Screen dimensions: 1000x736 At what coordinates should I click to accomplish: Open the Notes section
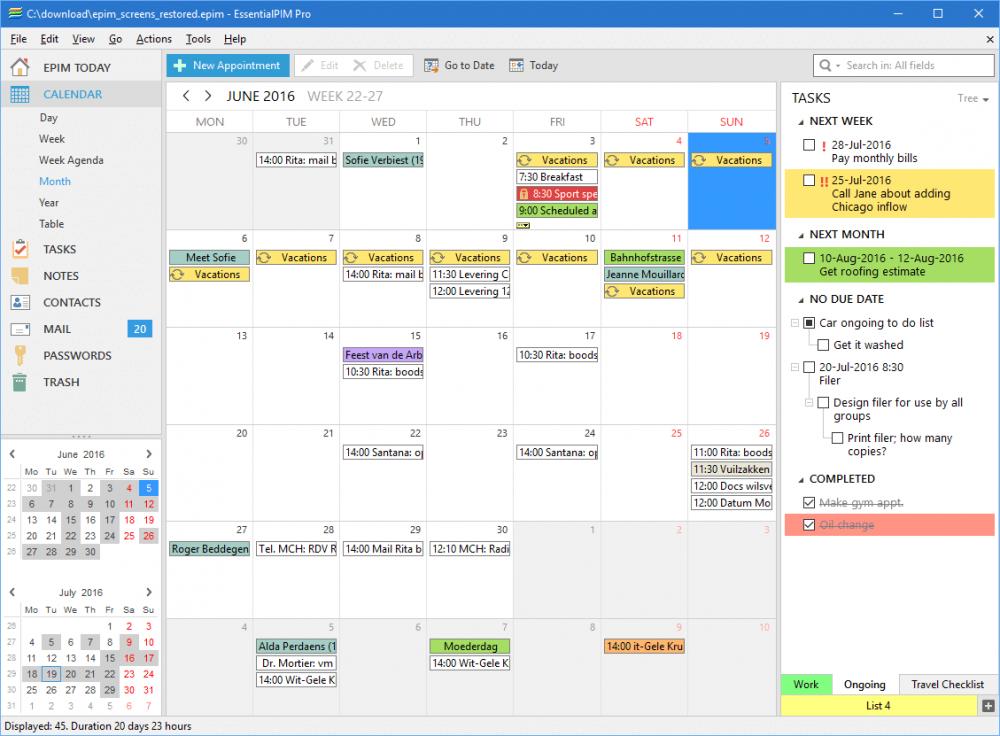pyautogui.click(x=60, y=275)
